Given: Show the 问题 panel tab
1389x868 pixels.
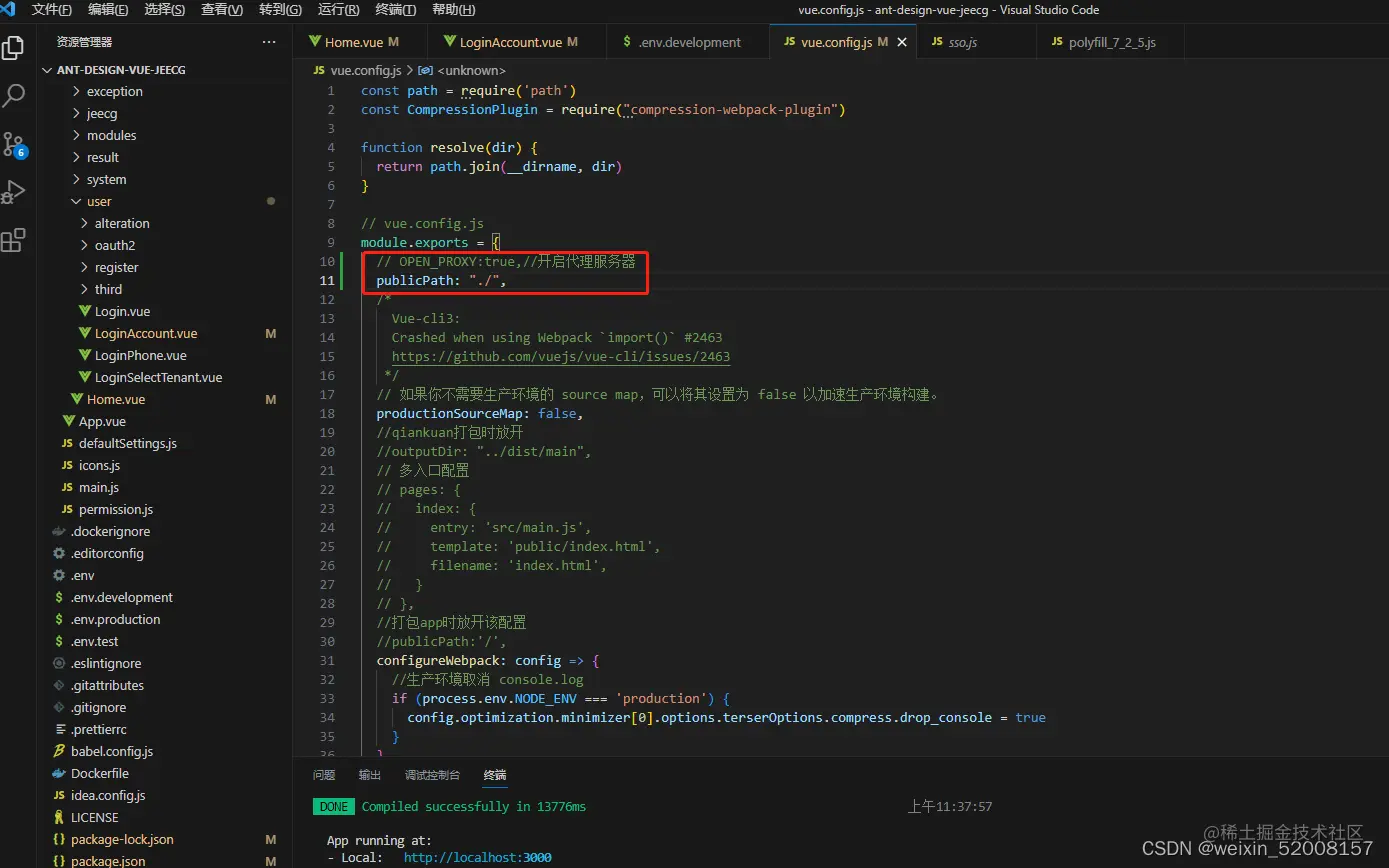Looking at the screenshot, I should point(324,775).
